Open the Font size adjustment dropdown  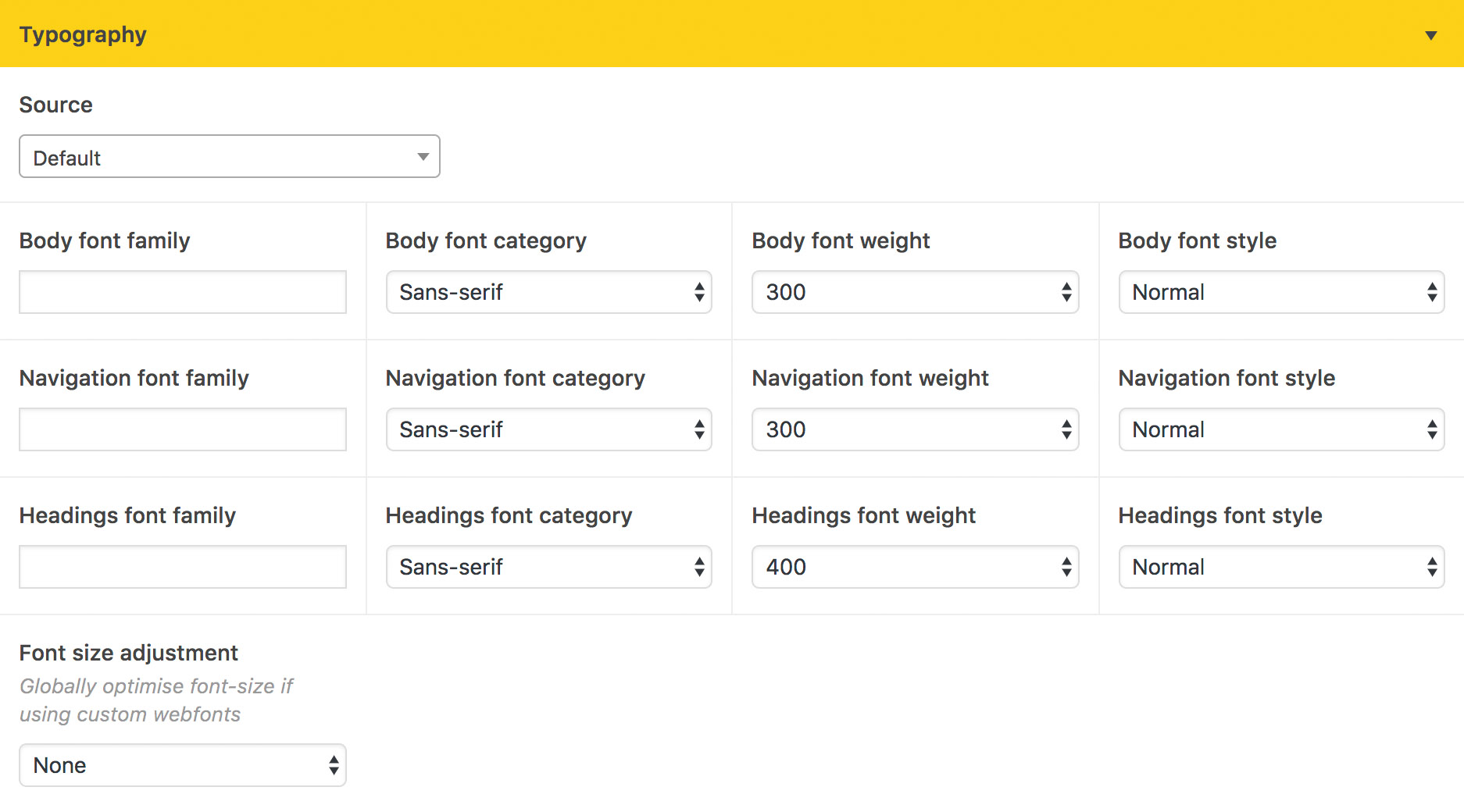coord(183,765)
